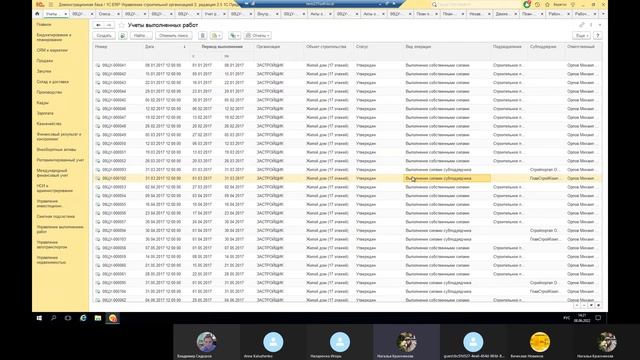Open the Кадры section

(42, 103)
